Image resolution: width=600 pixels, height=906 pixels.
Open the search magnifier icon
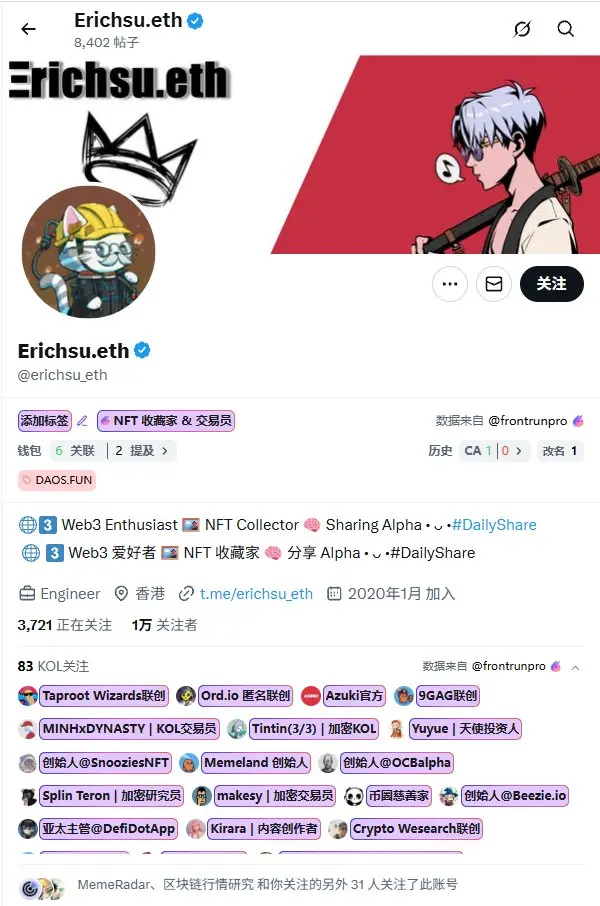565,29
